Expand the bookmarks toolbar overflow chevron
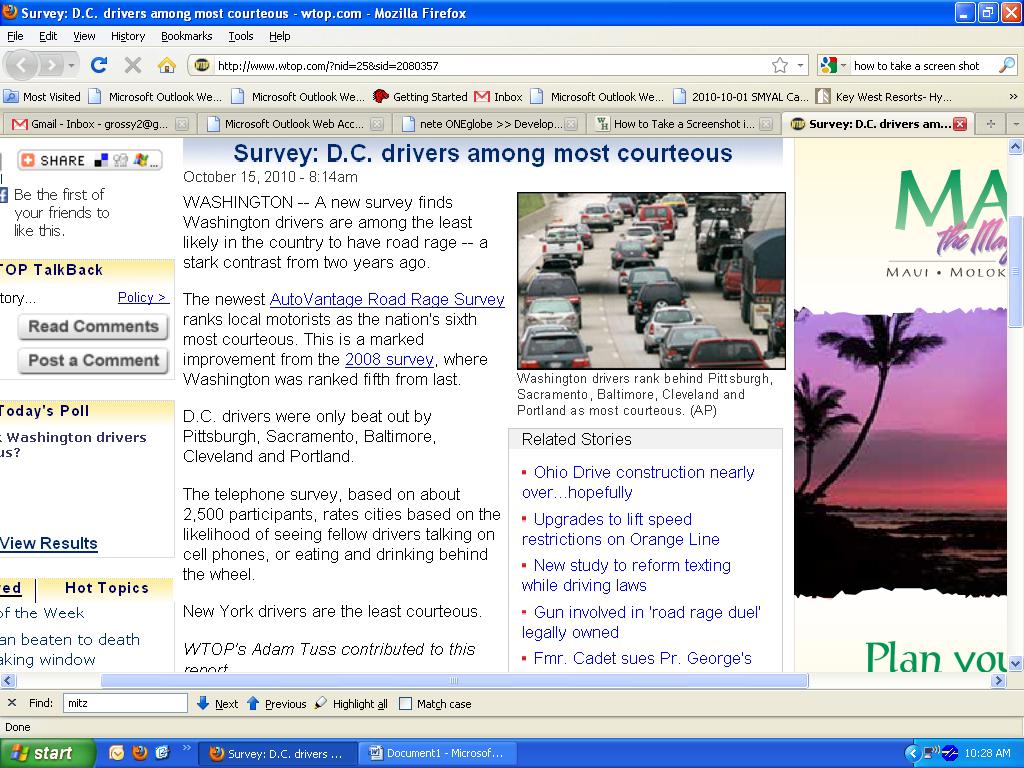 click(x=1013, y=97)
